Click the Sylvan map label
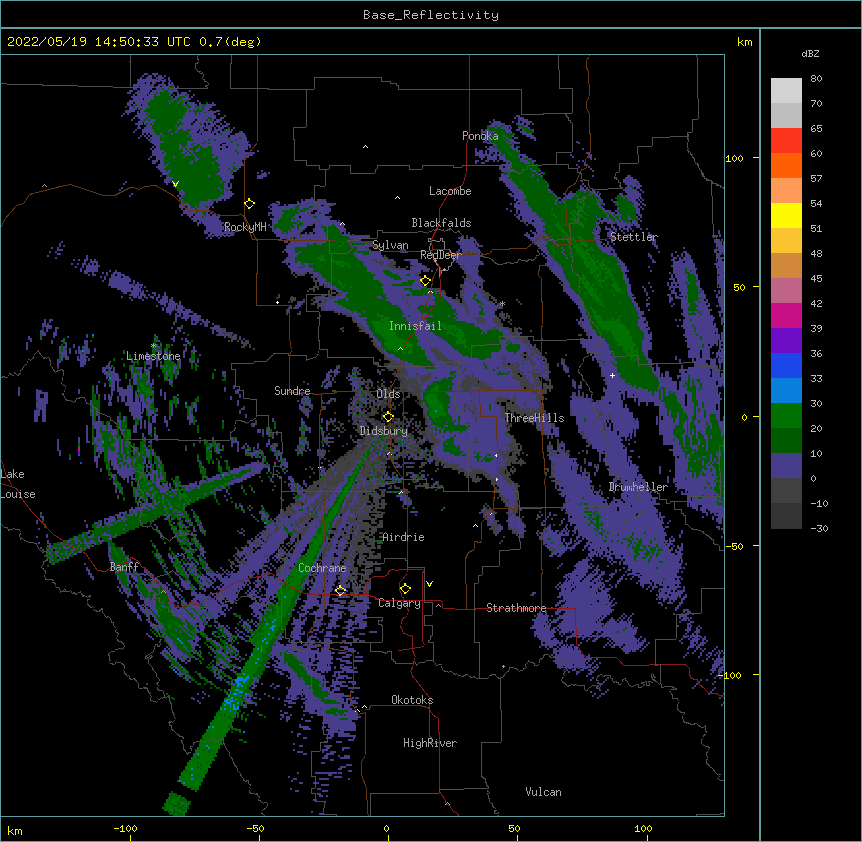 pos(390,245)
